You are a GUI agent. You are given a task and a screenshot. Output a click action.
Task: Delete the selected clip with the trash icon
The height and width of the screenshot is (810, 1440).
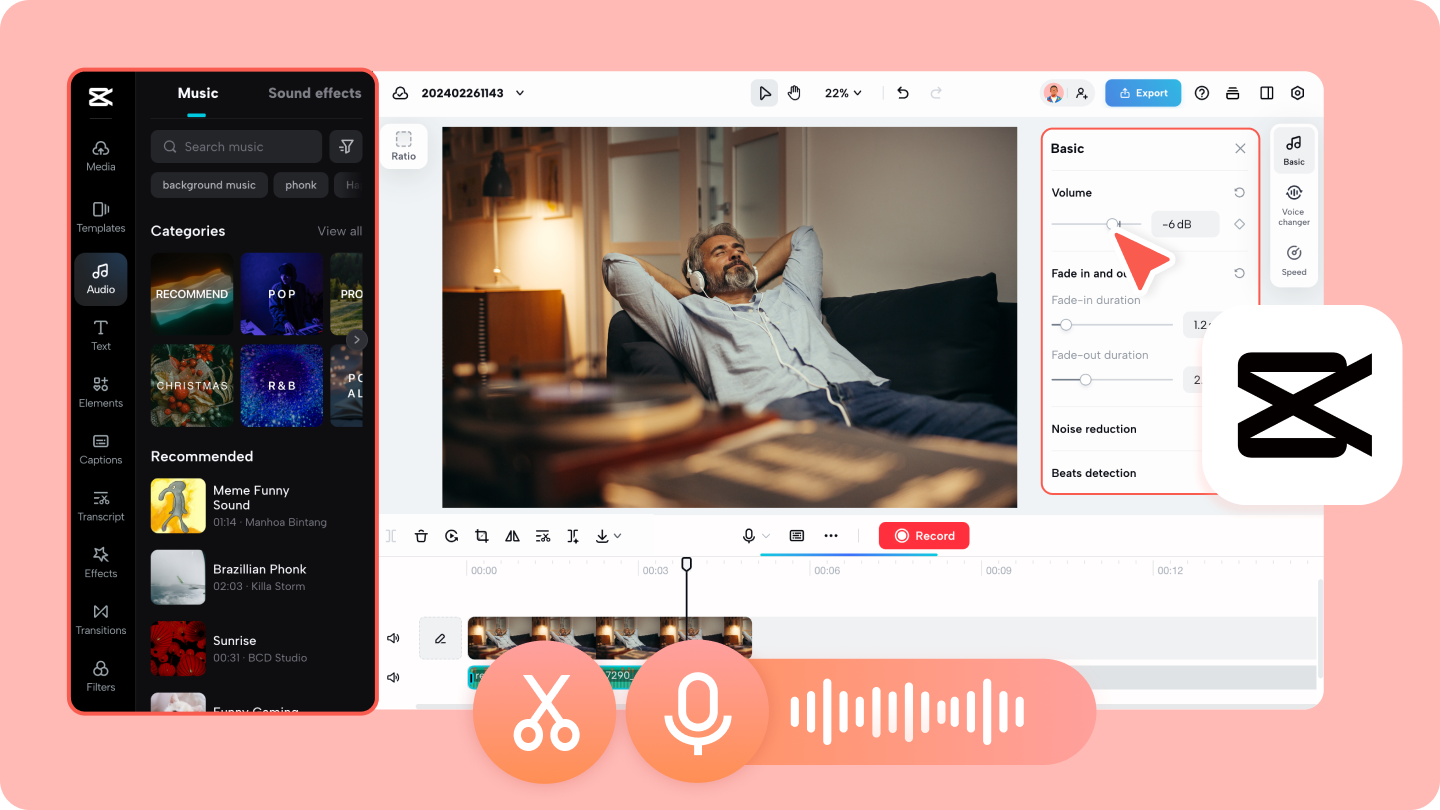[x=421, y=536]
